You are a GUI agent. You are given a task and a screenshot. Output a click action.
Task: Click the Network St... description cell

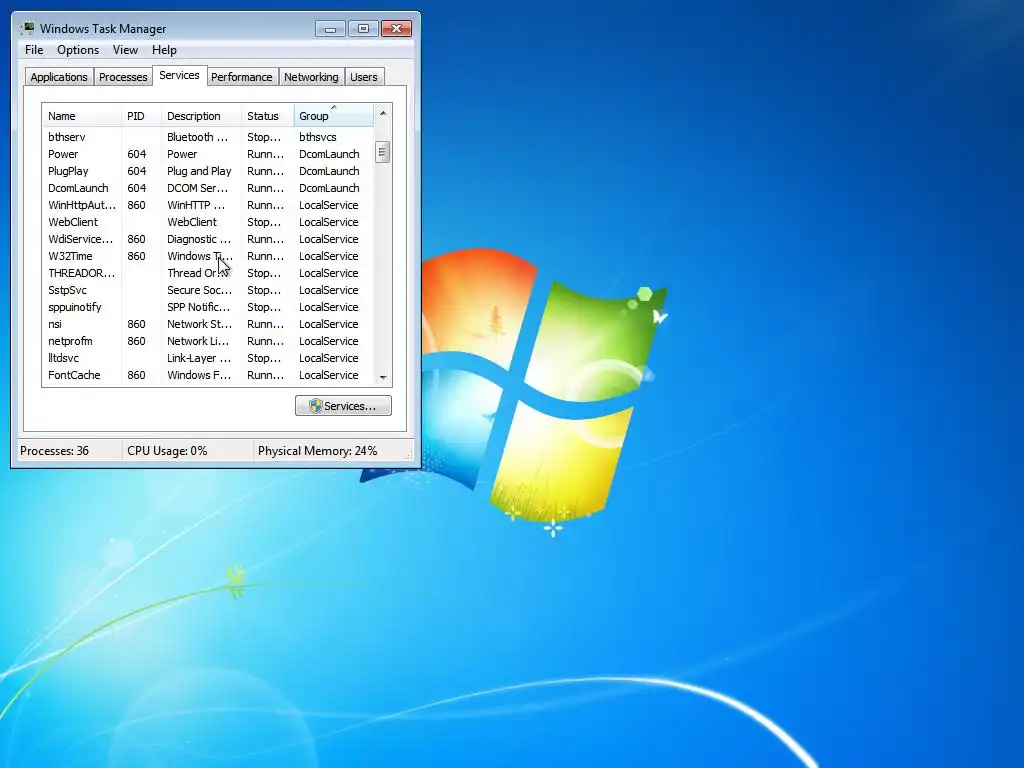pyautogui.click(x=199, y=324)
